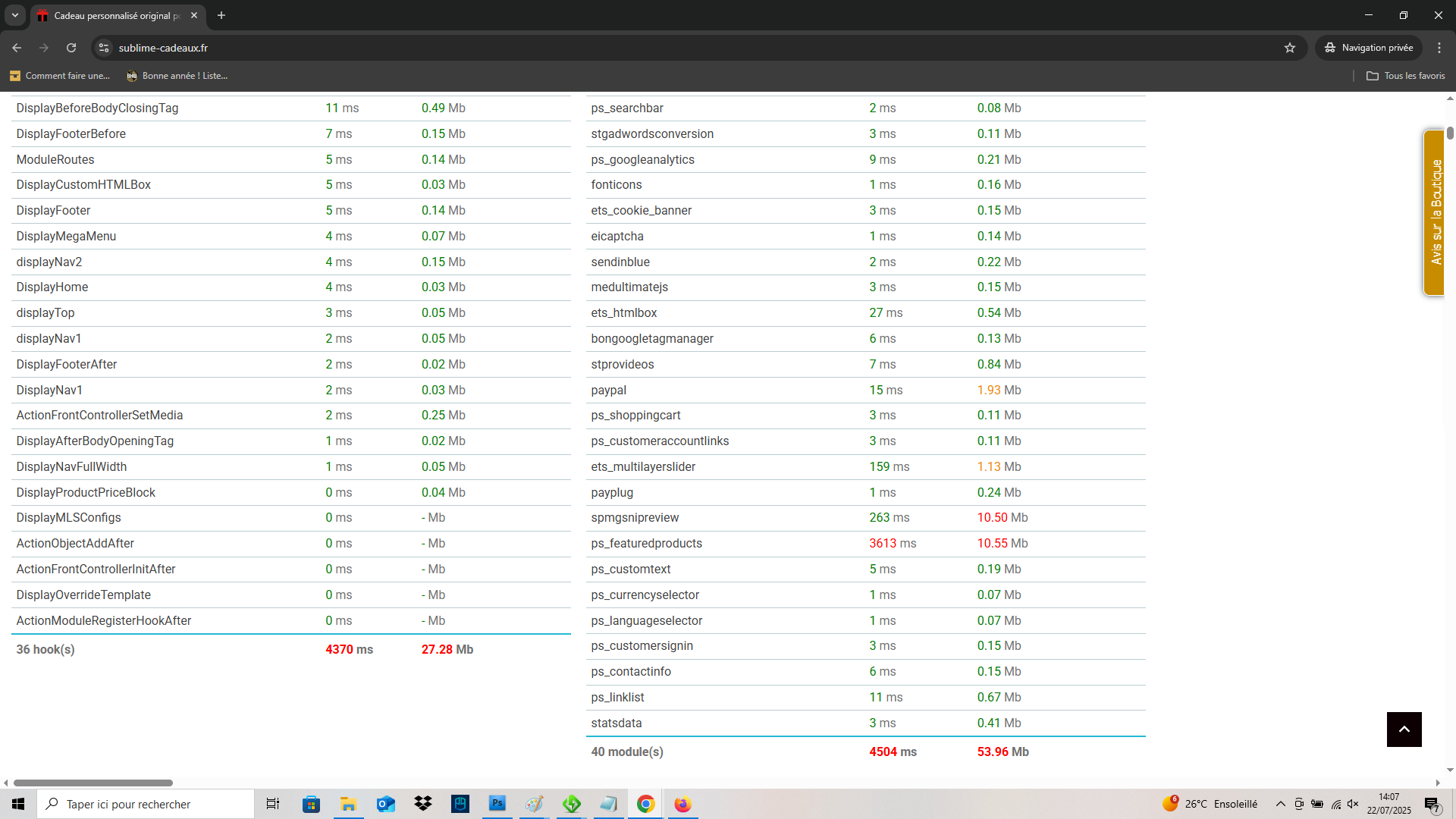This screenshot has height=819, width=1456.
Task: Click the address bar URL field
Action: [682, 48]
